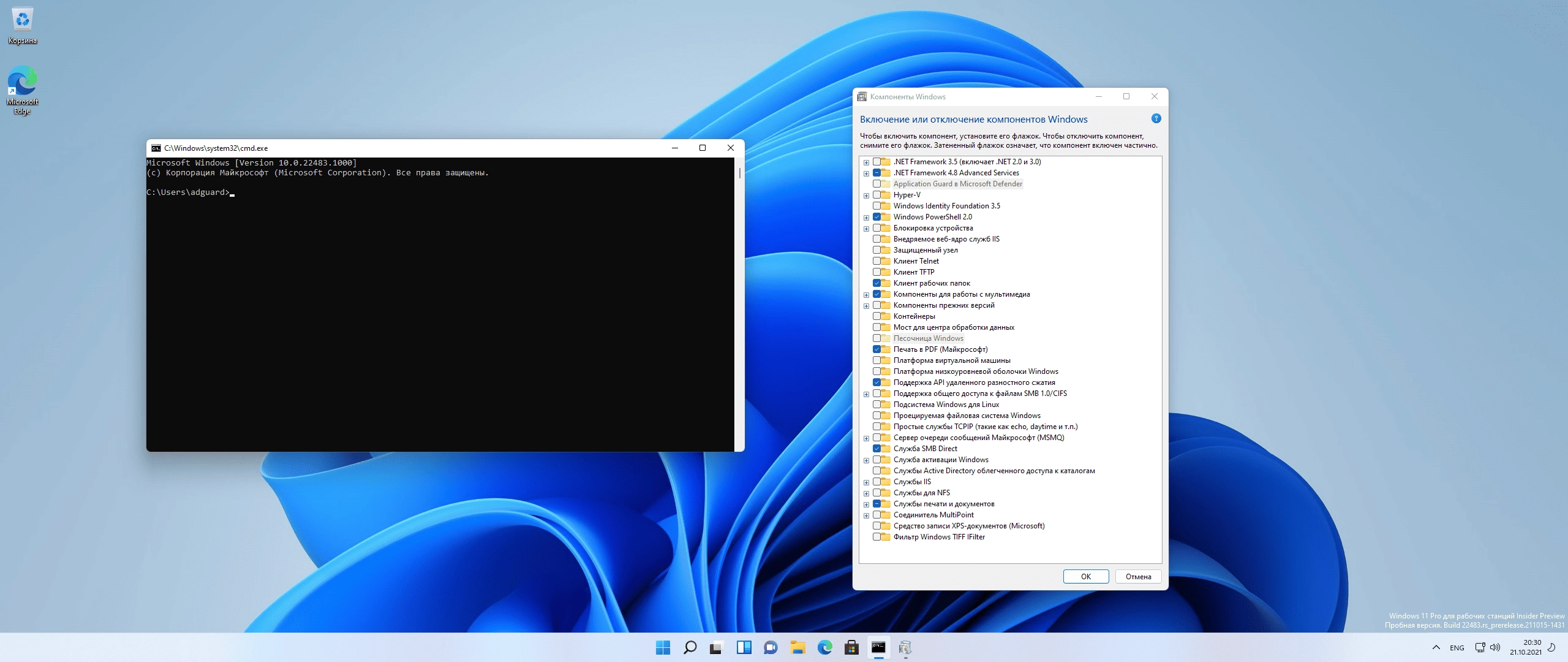Open Microsoft Store from the taskbar
Image resolution: width=1568 pixels, height=662 pixels.
(x=851, y=647)
